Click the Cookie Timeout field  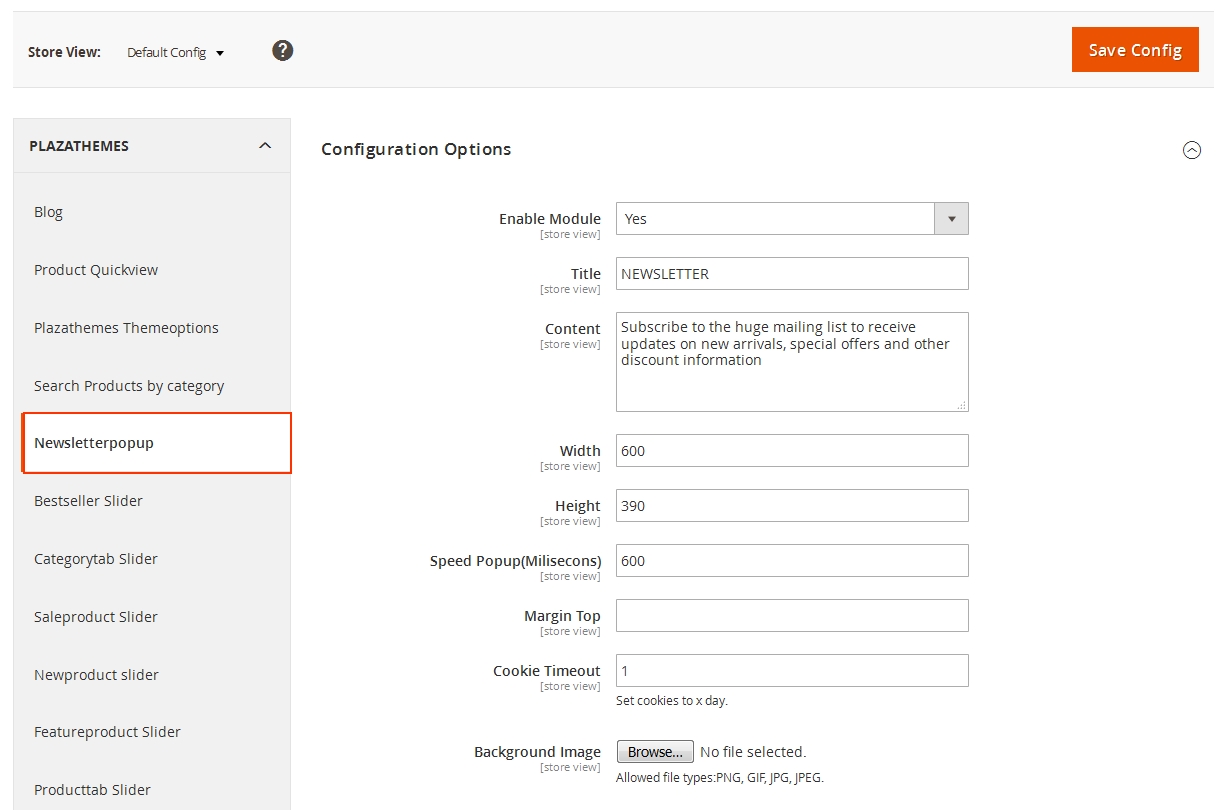[791, 671]
